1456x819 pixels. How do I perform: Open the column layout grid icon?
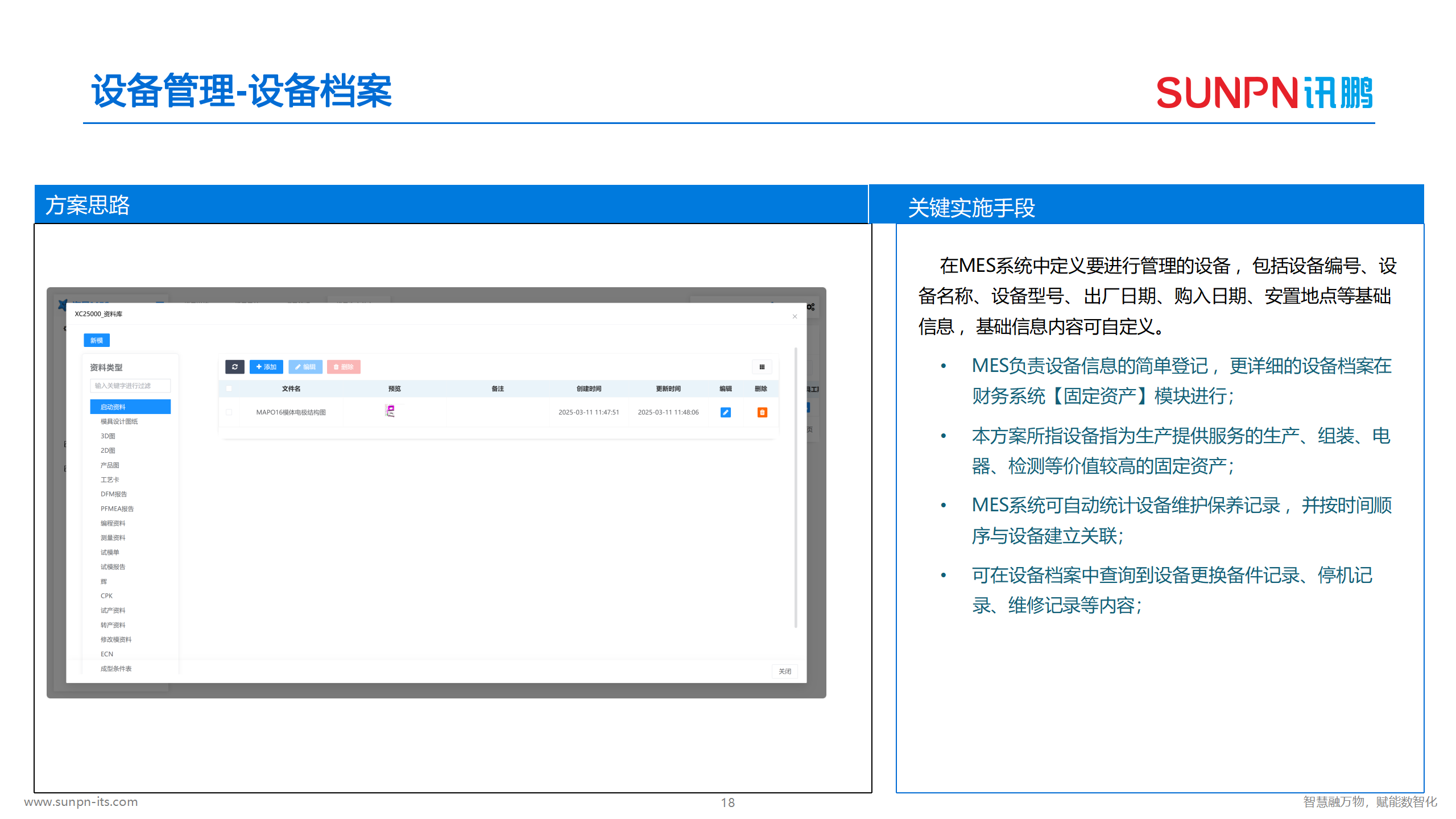pos(762,367)
